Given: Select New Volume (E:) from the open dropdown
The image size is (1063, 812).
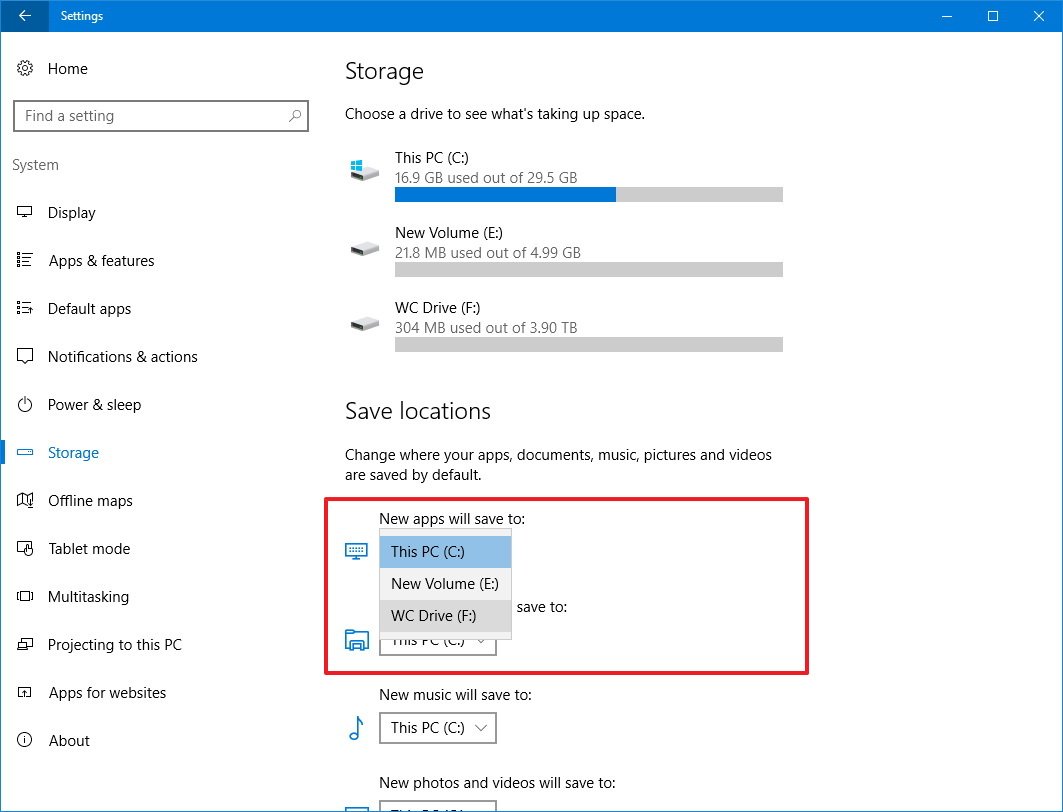Looking at the screenshot, I should [445, 583].
